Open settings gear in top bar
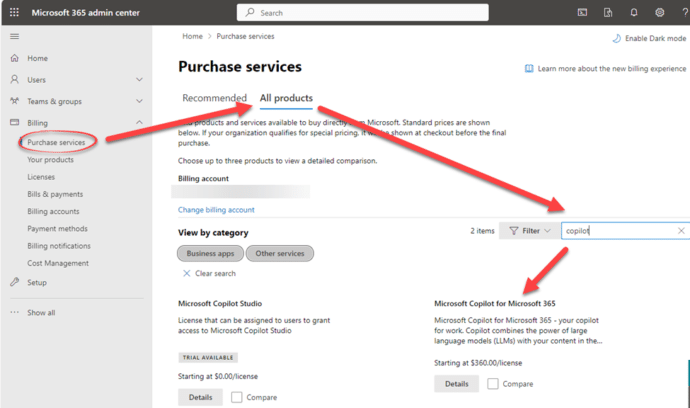The image size is (690, 408). point(660,13)
